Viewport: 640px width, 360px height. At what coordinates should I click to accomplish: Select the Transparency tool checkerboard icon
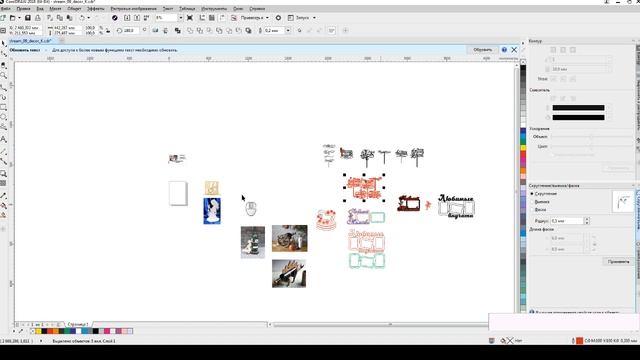point(3,183)
